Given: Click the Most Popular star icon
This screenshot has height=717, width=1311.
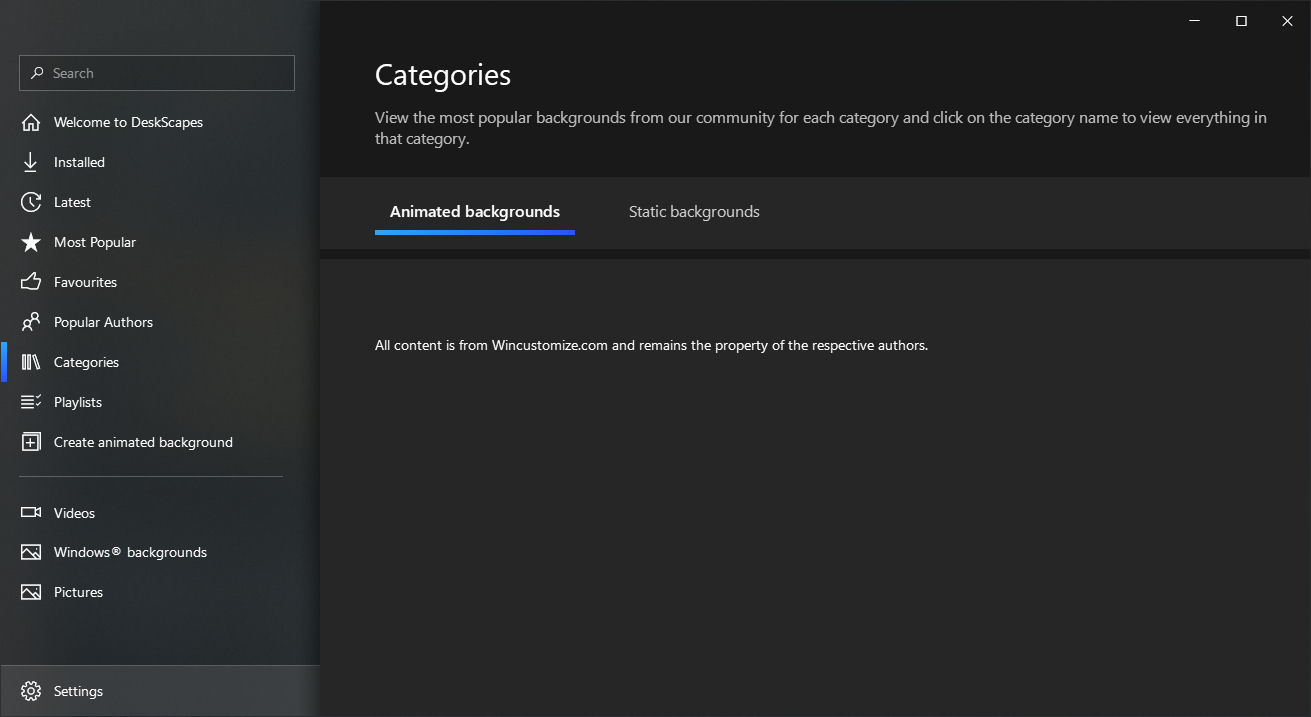Looking at the screenshot, I should [31, 242].
